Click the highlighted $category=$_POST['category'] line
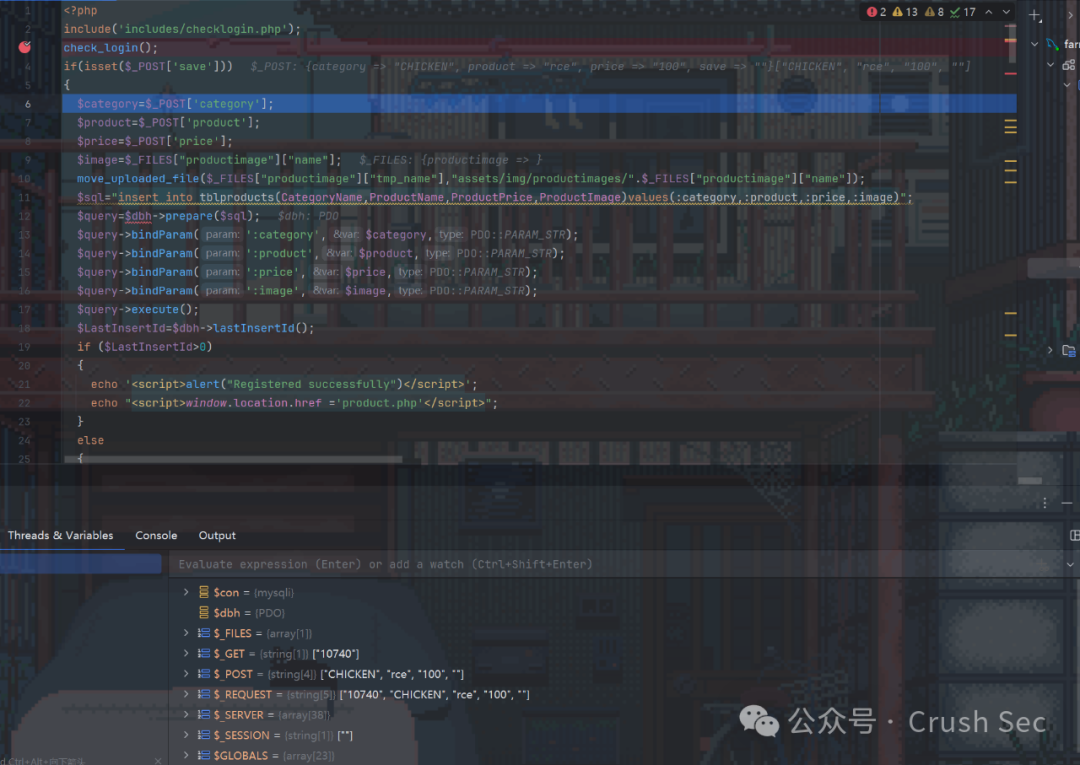The width and height of the screenshot is (1080, 765). (x=539, y=103)
